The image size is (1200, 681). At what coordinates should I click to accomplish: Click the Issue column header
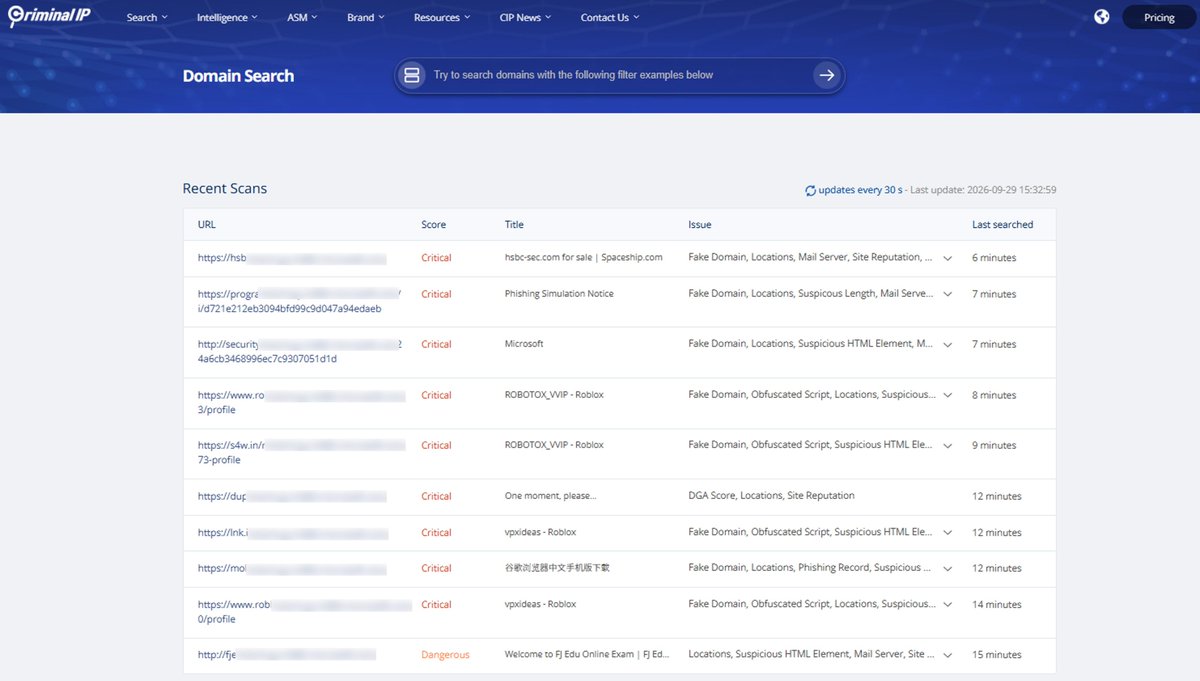[700, 225]
